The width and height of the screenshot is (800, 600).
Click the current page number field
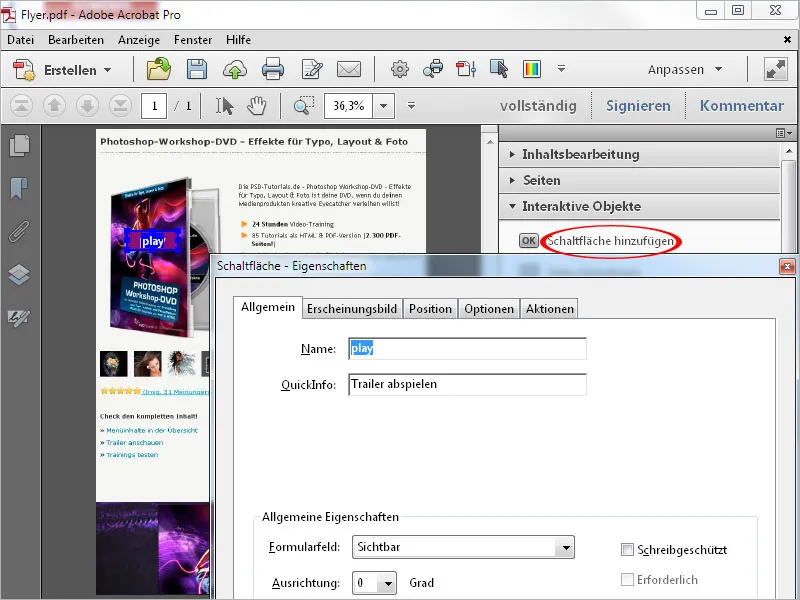tap(154, 106)
